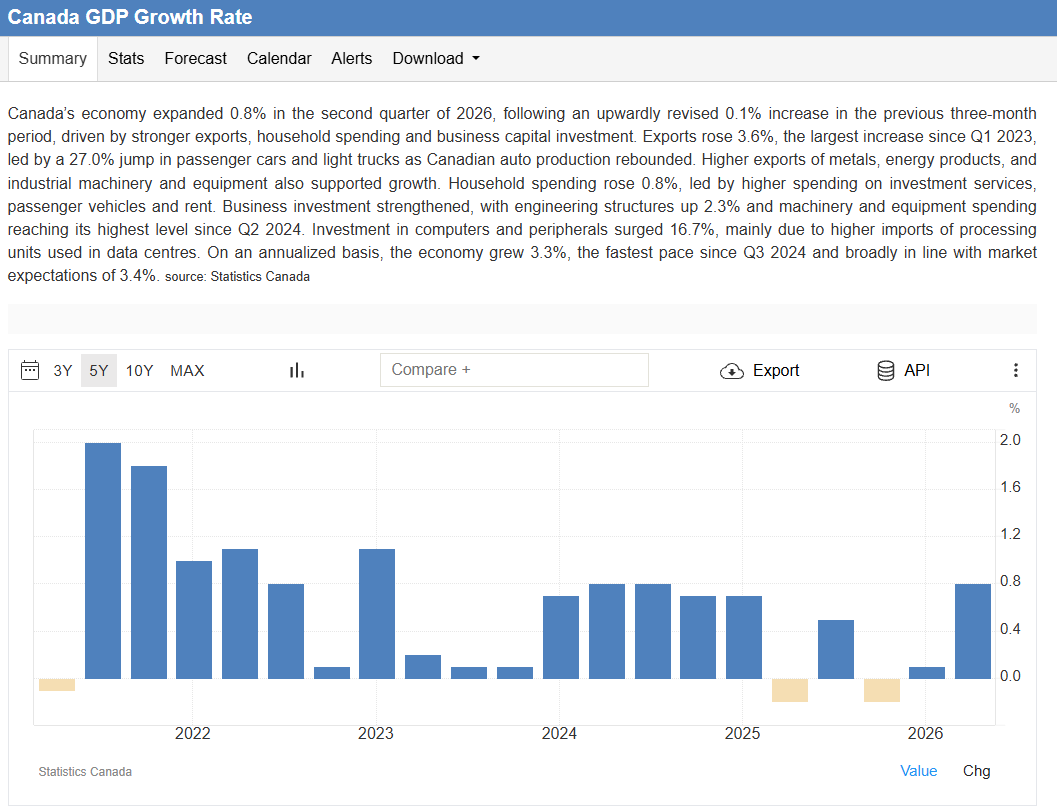Click the 0.0 y-axis value
The image size is (1057, 810).
point(1010,676)
